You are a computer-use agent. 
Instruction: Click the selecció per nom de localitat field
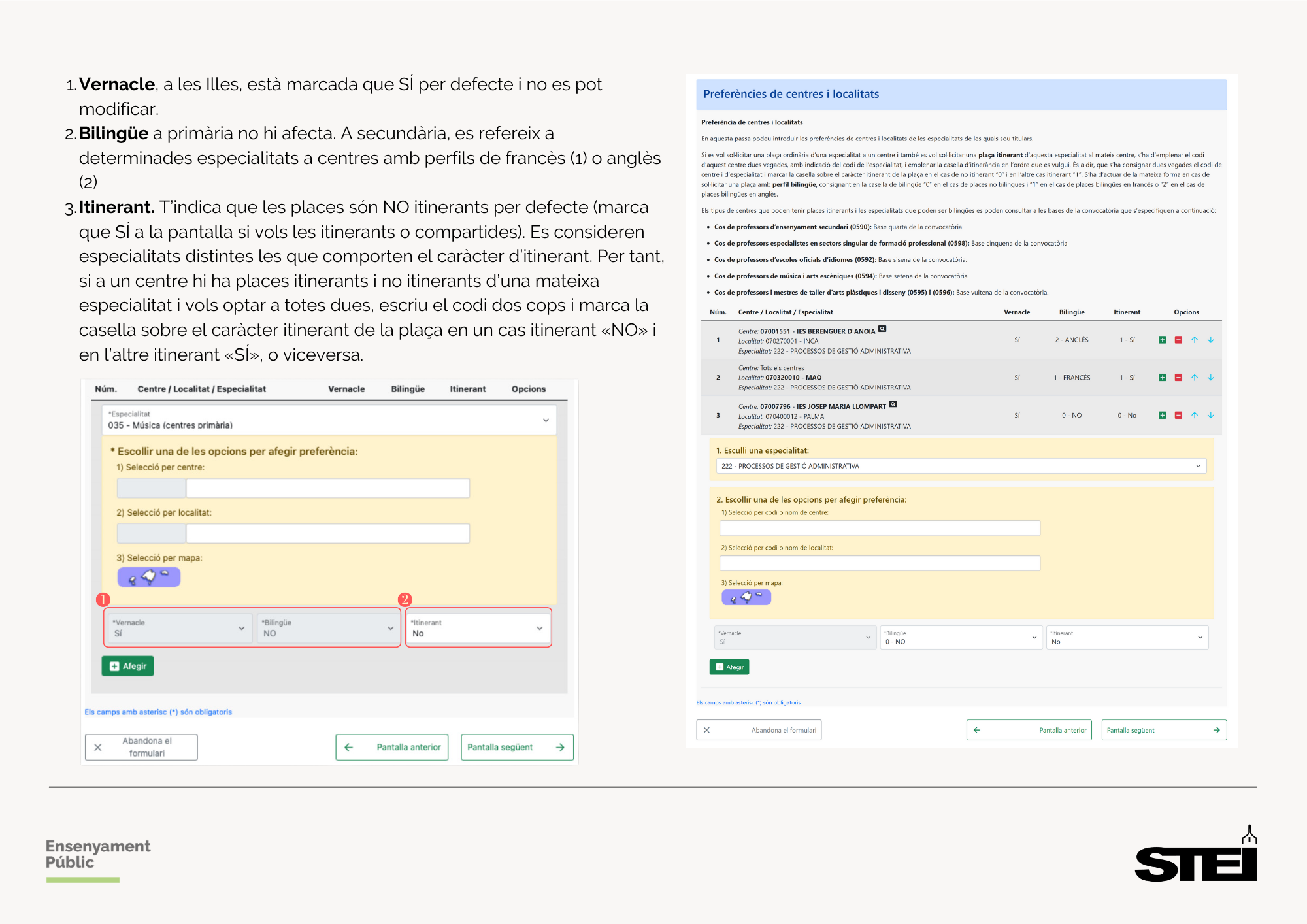click(880, 563)
